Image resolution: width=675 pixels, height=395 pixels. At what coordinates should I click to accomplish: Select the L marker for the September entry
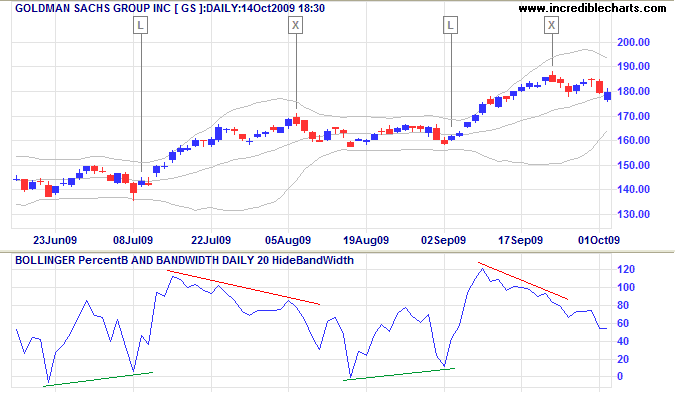pyautogui.click(x=450, y=25)
